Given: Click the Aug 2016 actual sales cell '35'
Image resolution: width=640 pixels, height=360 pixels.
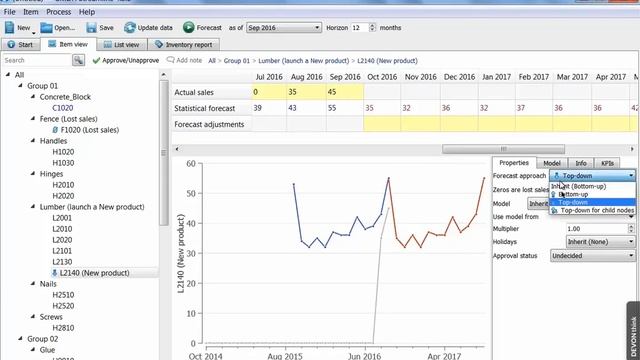Looking at the screenshot, I should click(306, 92).
